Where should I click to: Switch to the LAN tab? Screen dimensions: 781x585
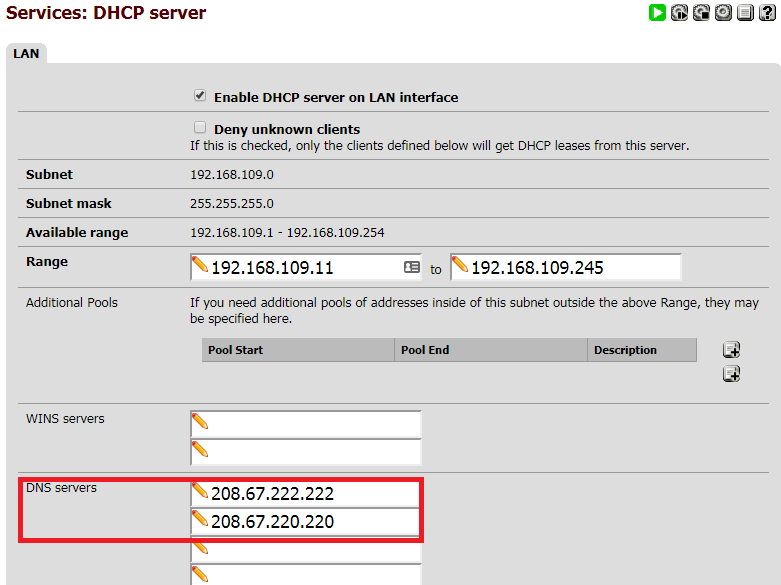26,53
